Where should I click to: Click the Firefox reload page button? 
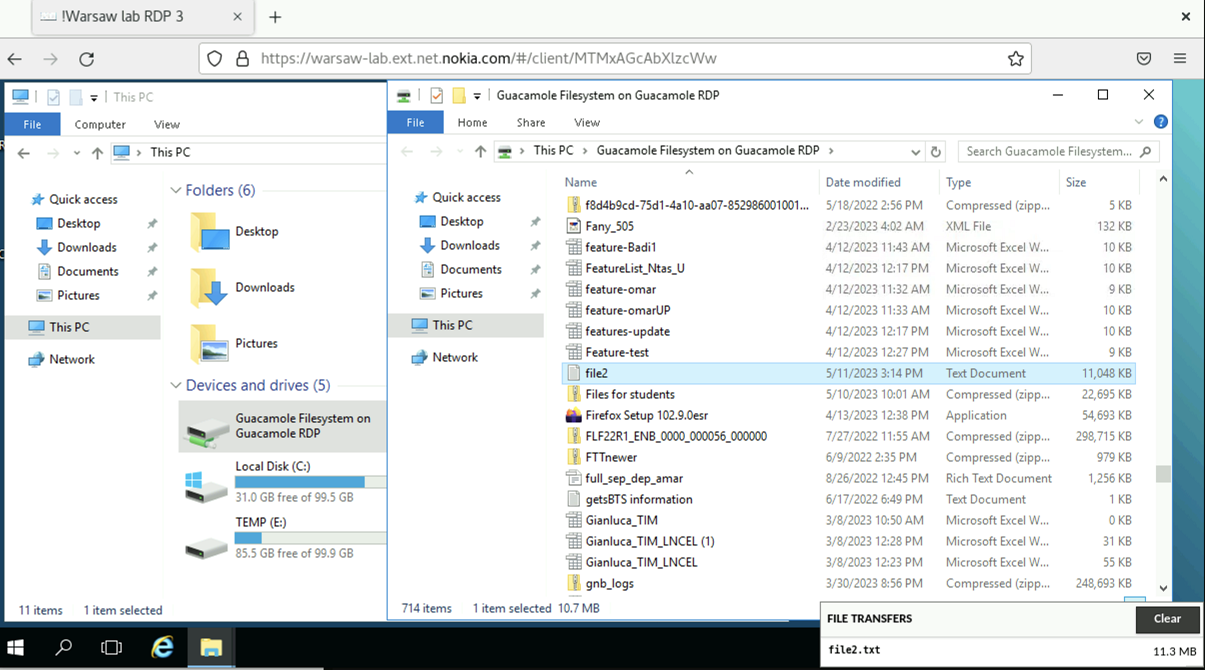pyautogui.click(x=87, y=59)
